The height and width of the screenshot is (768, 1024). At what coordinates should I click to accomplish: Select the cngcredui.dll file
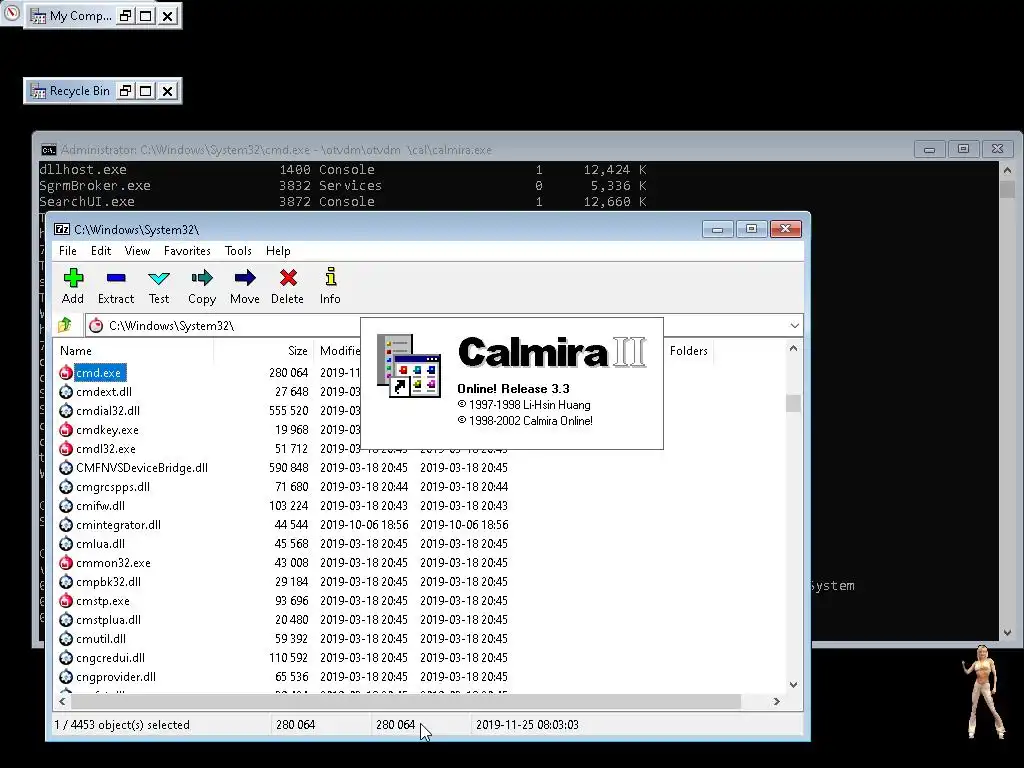click(110, 657)
